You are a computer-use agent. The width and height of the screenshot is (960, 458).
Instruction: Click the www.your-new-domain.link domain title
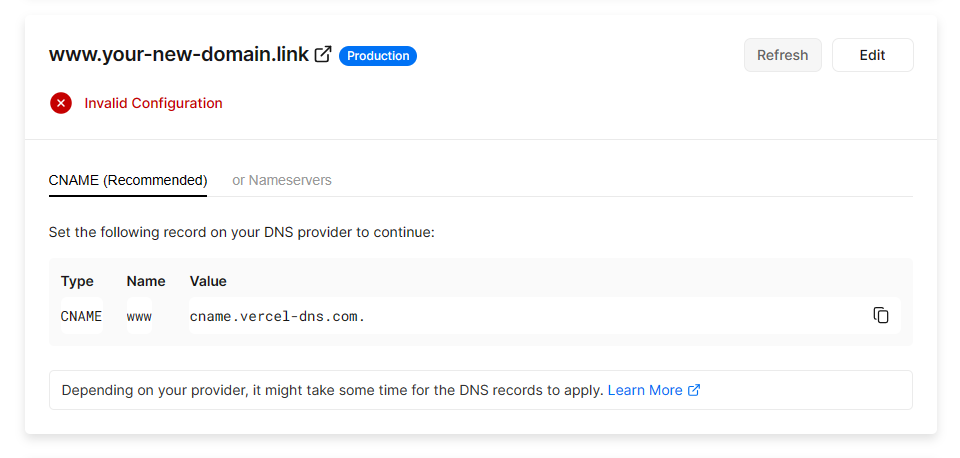point(180,55)
